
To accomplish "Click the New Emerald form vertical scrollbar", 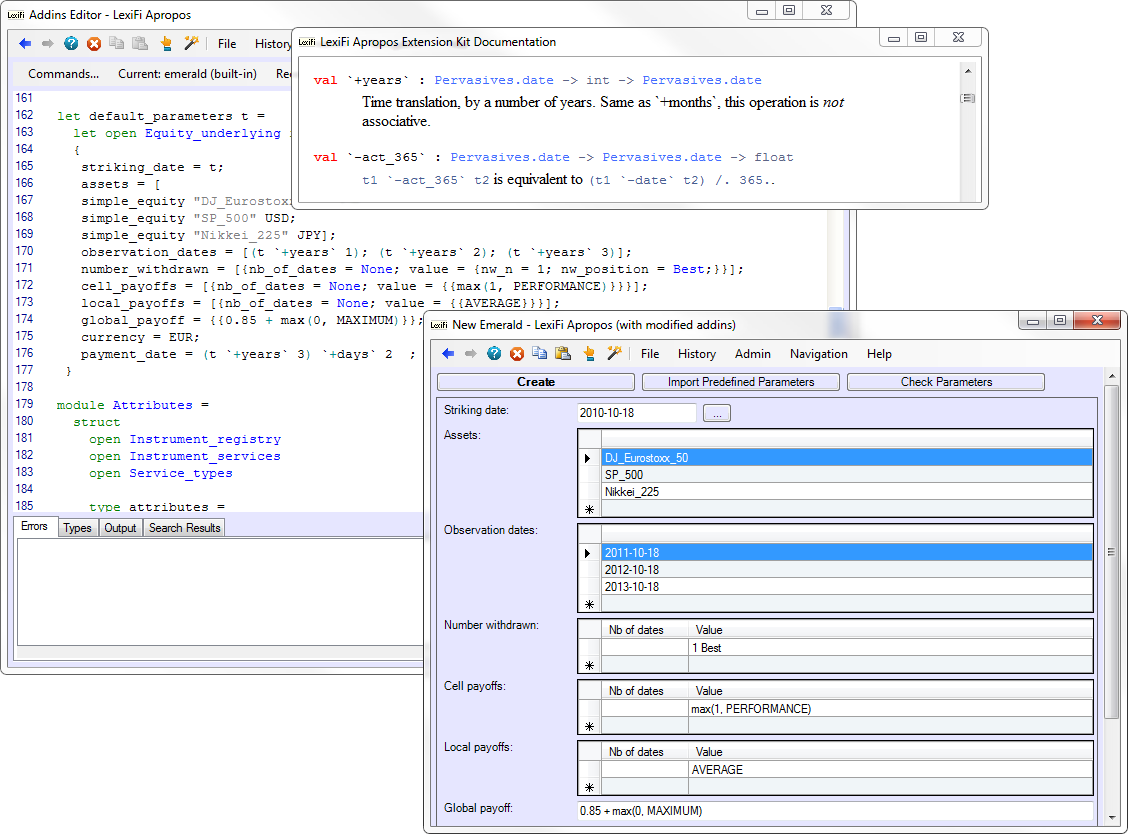I will (x=1111, y=552).
